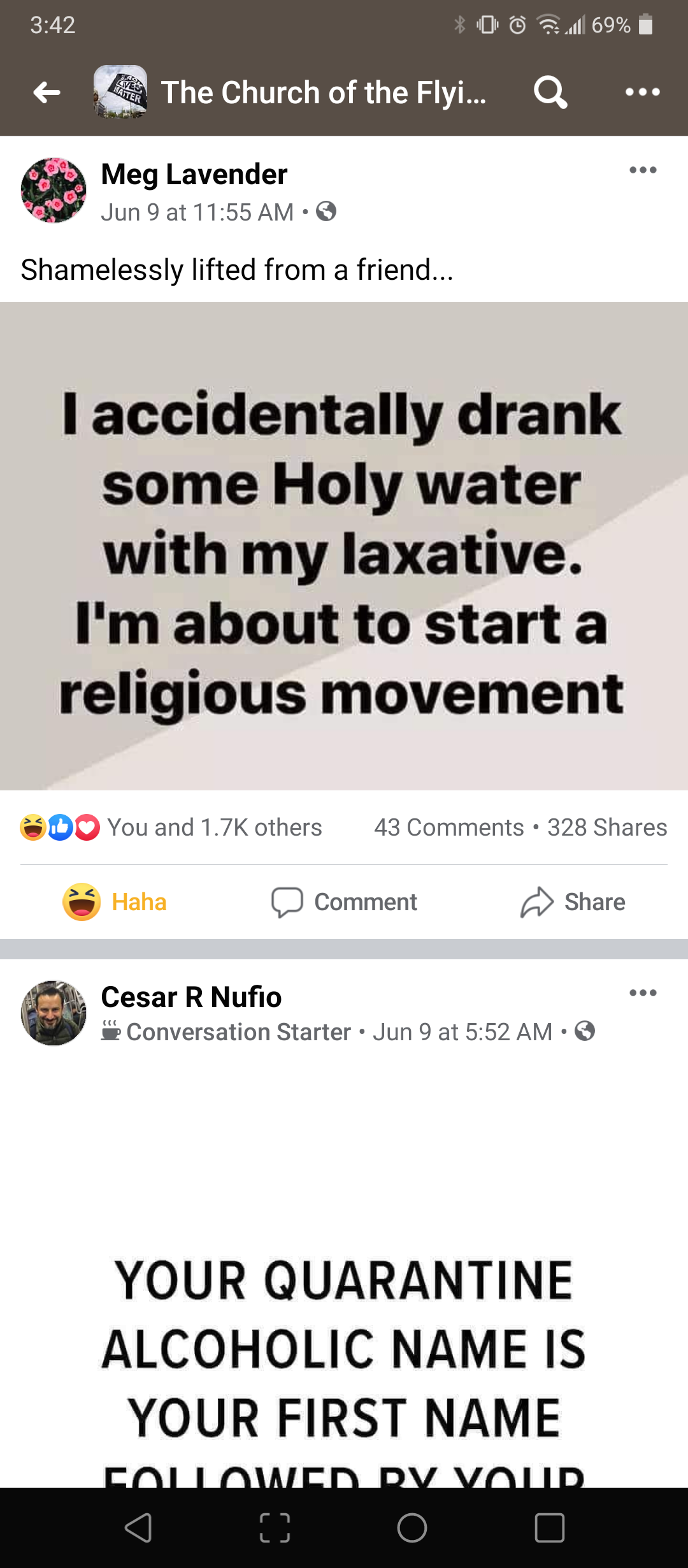Open the group options three-dot menu

coord(642,92)
